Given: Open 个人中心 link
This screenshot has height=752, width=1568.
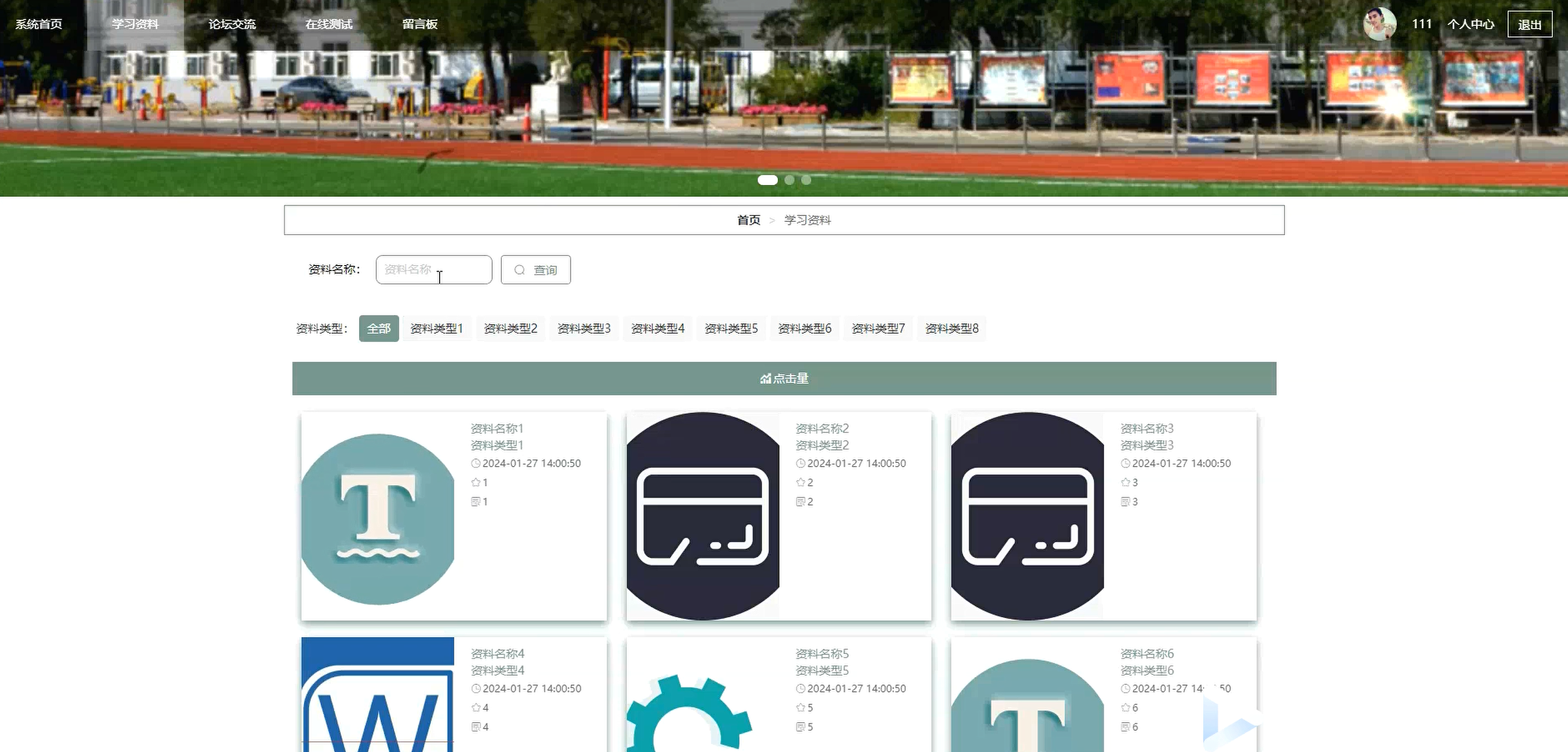Looking at the screenshot, I should [x=1470, y=25].
